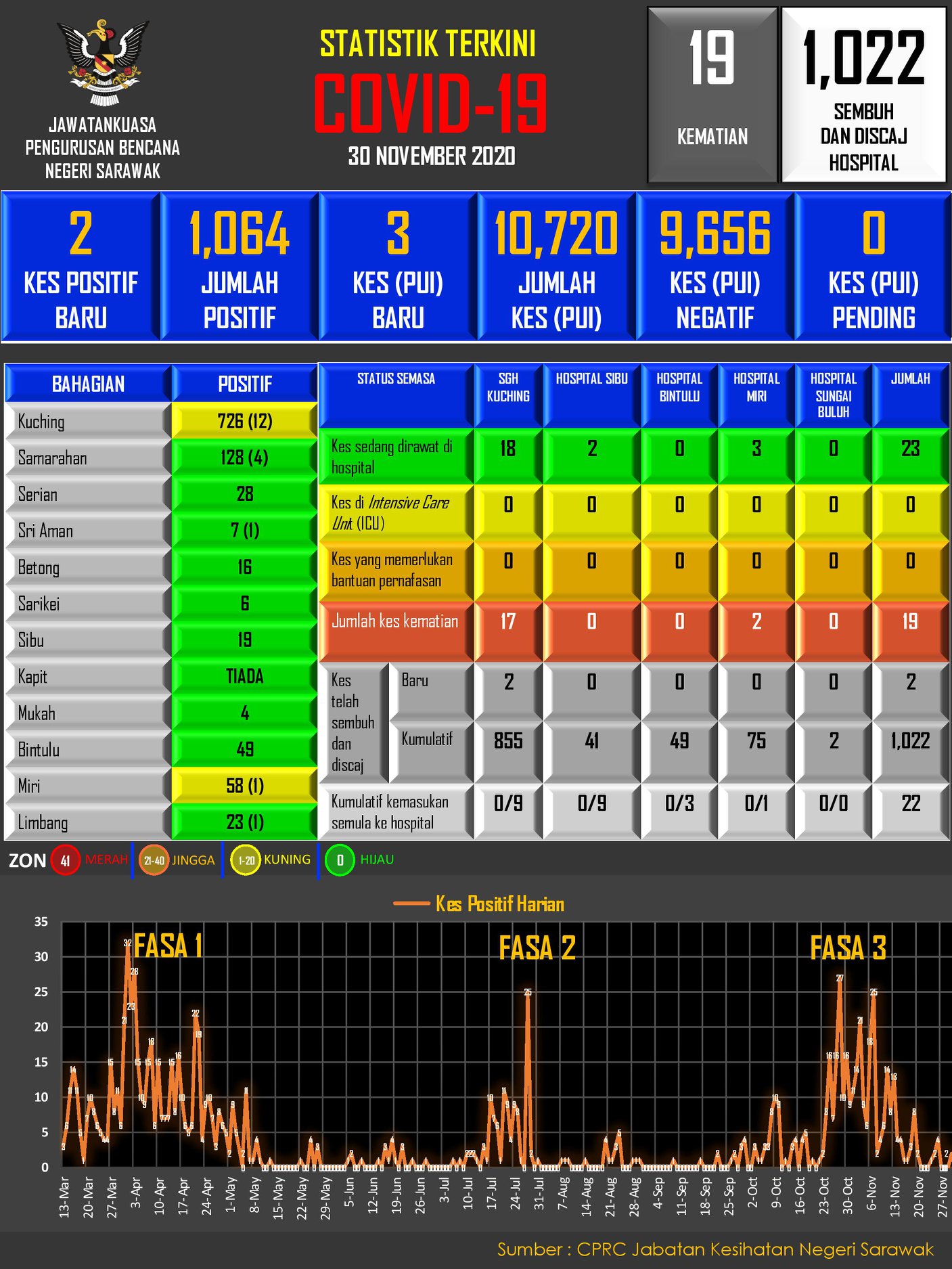Screen dimensions: 952x1269
Task: Click the POSITIF column header
Action: pyautogui.click(x=244, y=384)
